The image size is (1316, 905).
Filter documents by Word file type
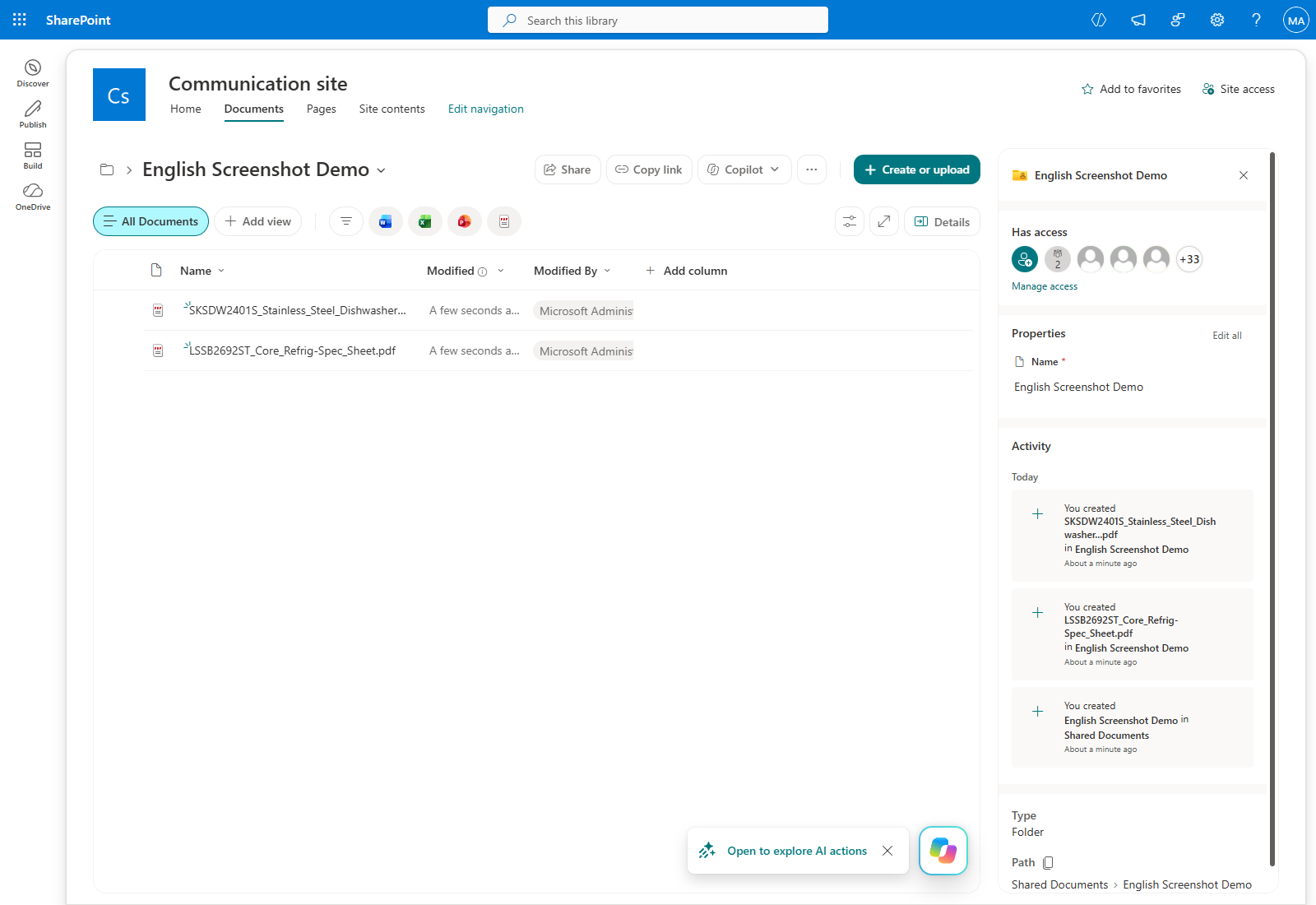tap(386, 221)
